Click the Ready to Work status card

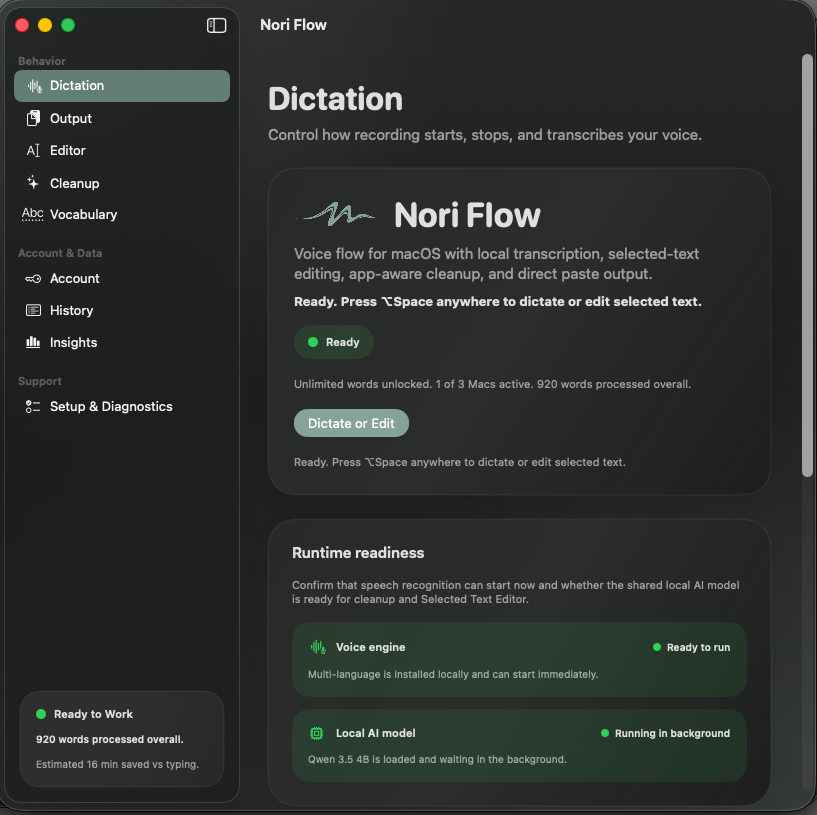tap(122, 739)
